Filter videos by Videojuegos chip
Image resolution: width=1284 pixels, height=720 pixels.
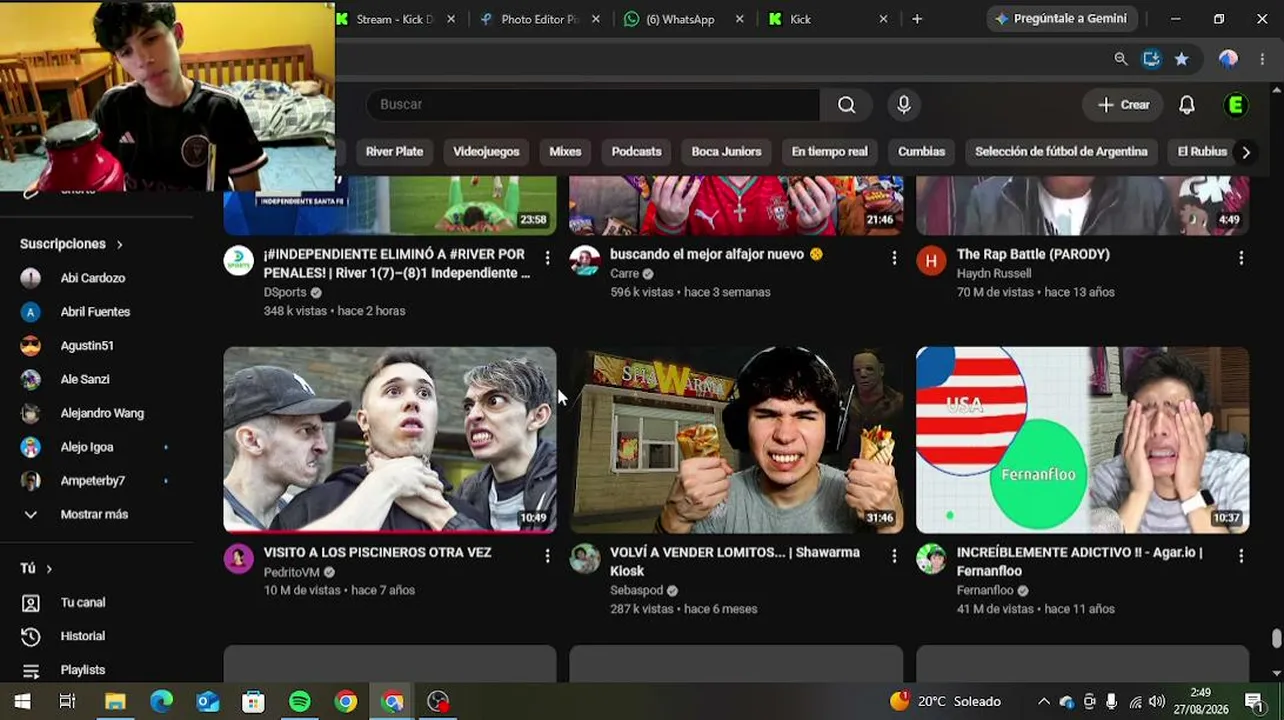[x=486, y=152]
